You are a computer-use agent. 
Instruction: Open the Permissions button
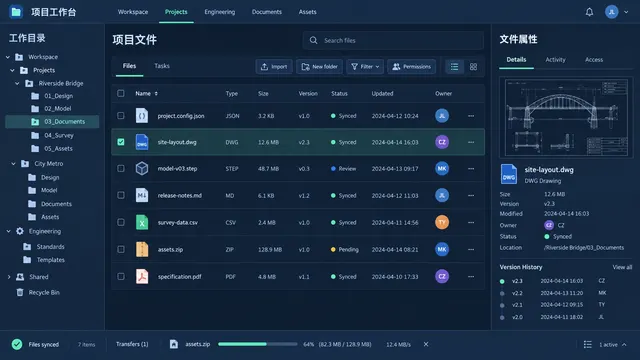pos(411,67)
